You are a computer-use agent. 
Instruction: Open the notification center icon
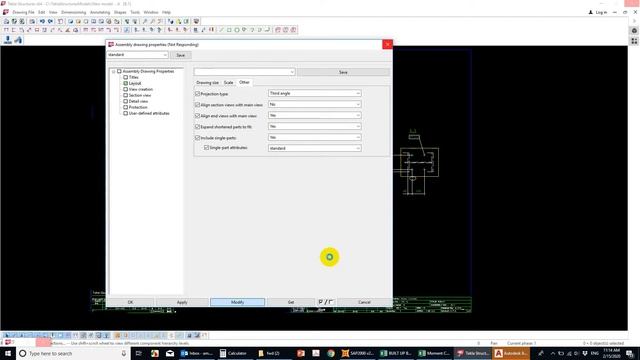(x=630, y=353)
